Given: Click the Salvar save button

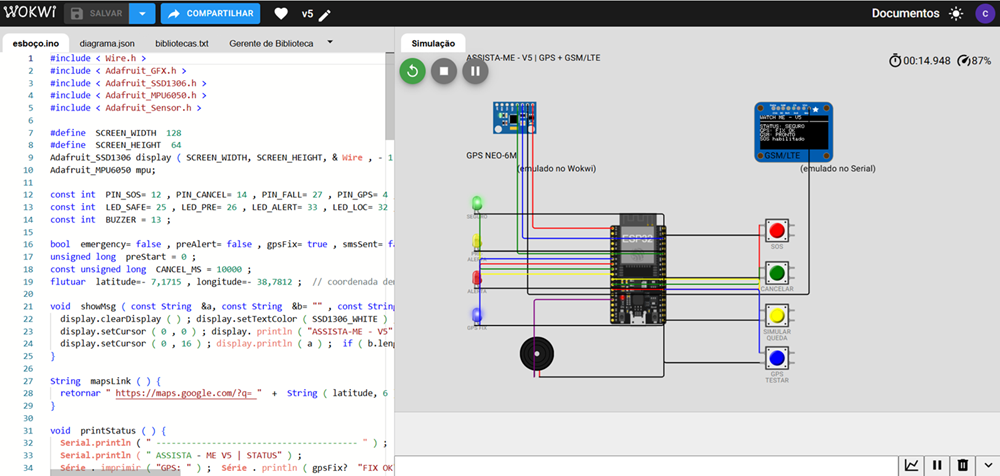Looking at the screenshot, I should (97, 13).
